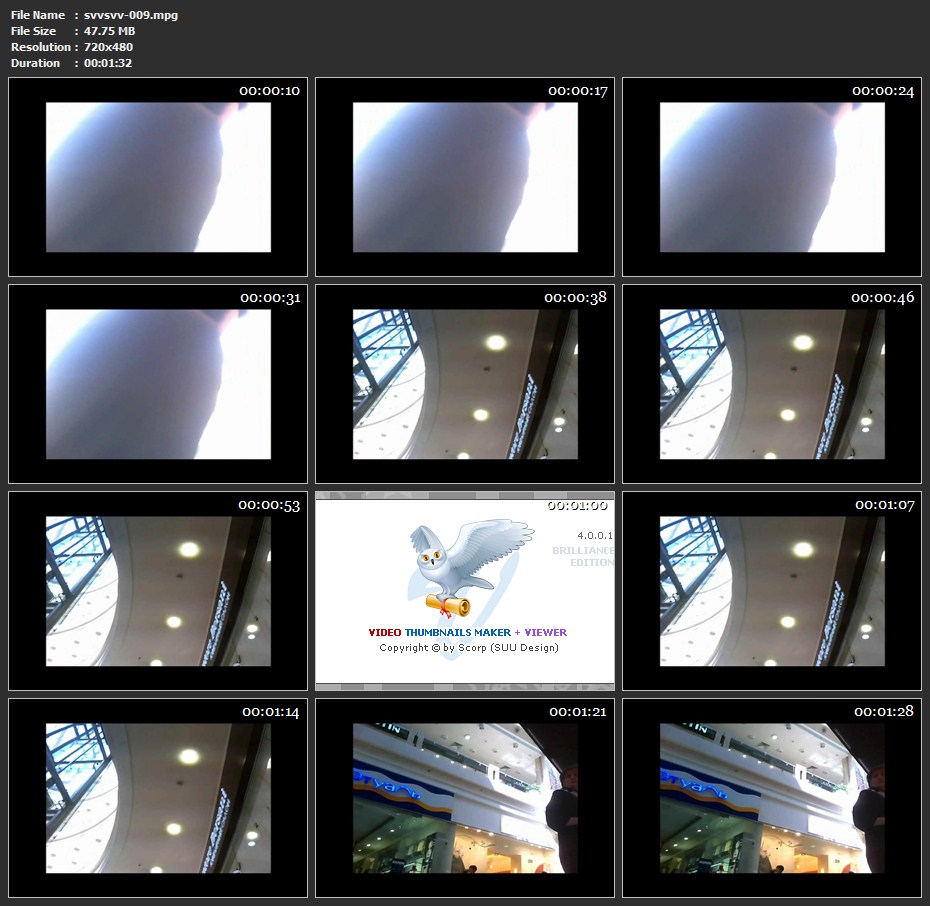Select the frame stamped 00:00:17
930x906 pixels.
pos(465,177)
